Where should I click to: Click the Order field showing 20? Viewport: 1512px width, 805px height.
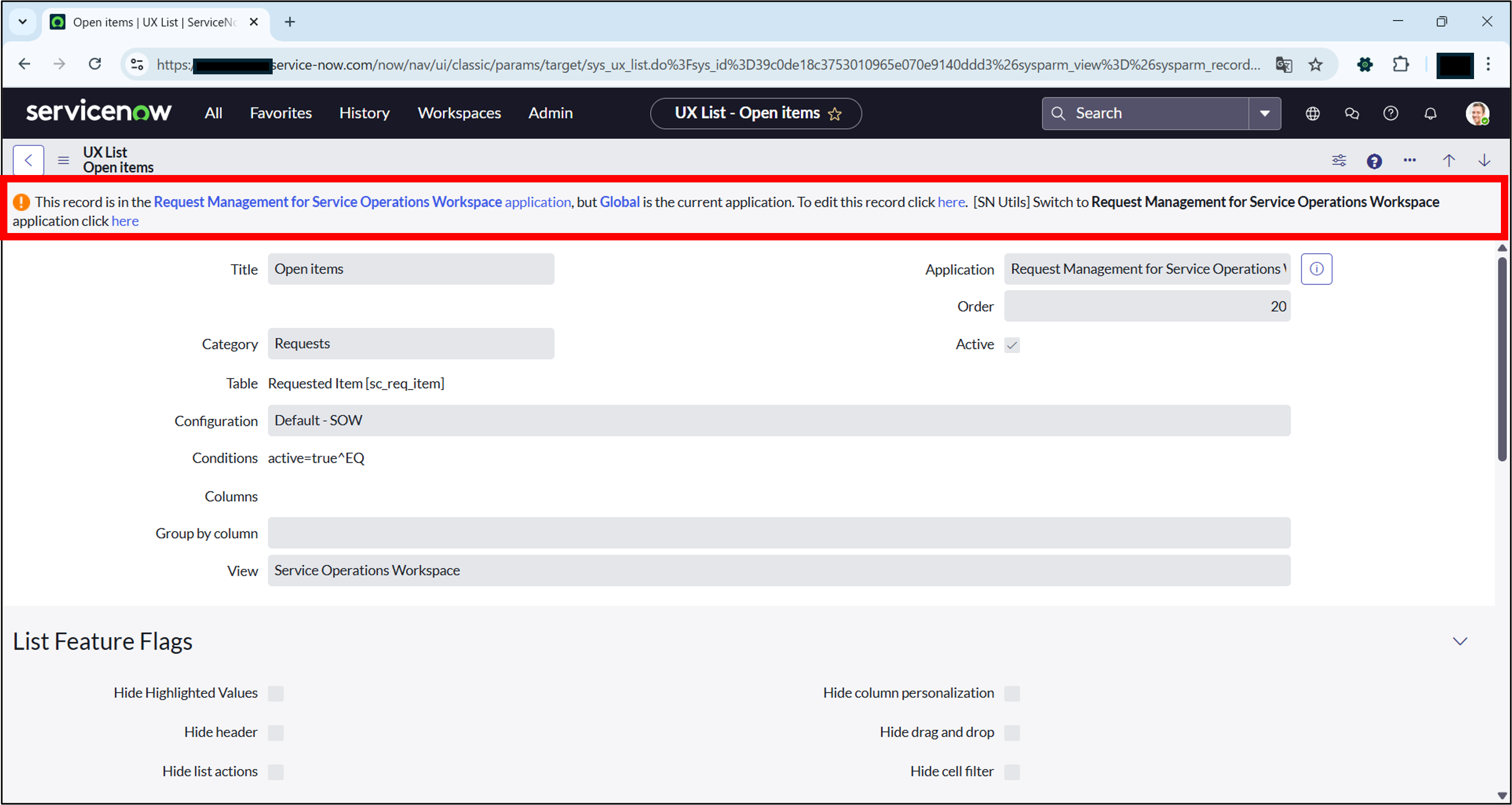1147,306
